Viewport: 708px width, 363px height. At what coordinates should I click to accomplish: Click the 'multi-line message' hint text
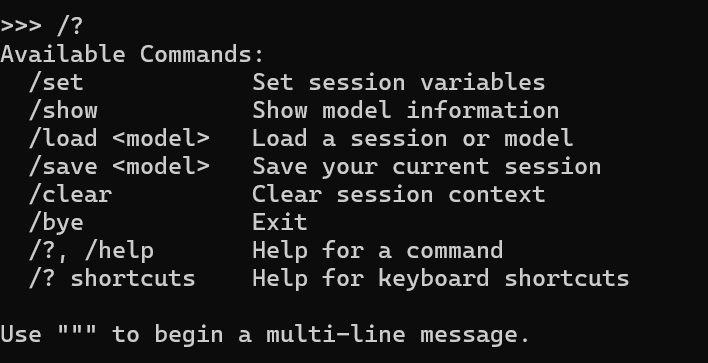click(x=397, y=335)
